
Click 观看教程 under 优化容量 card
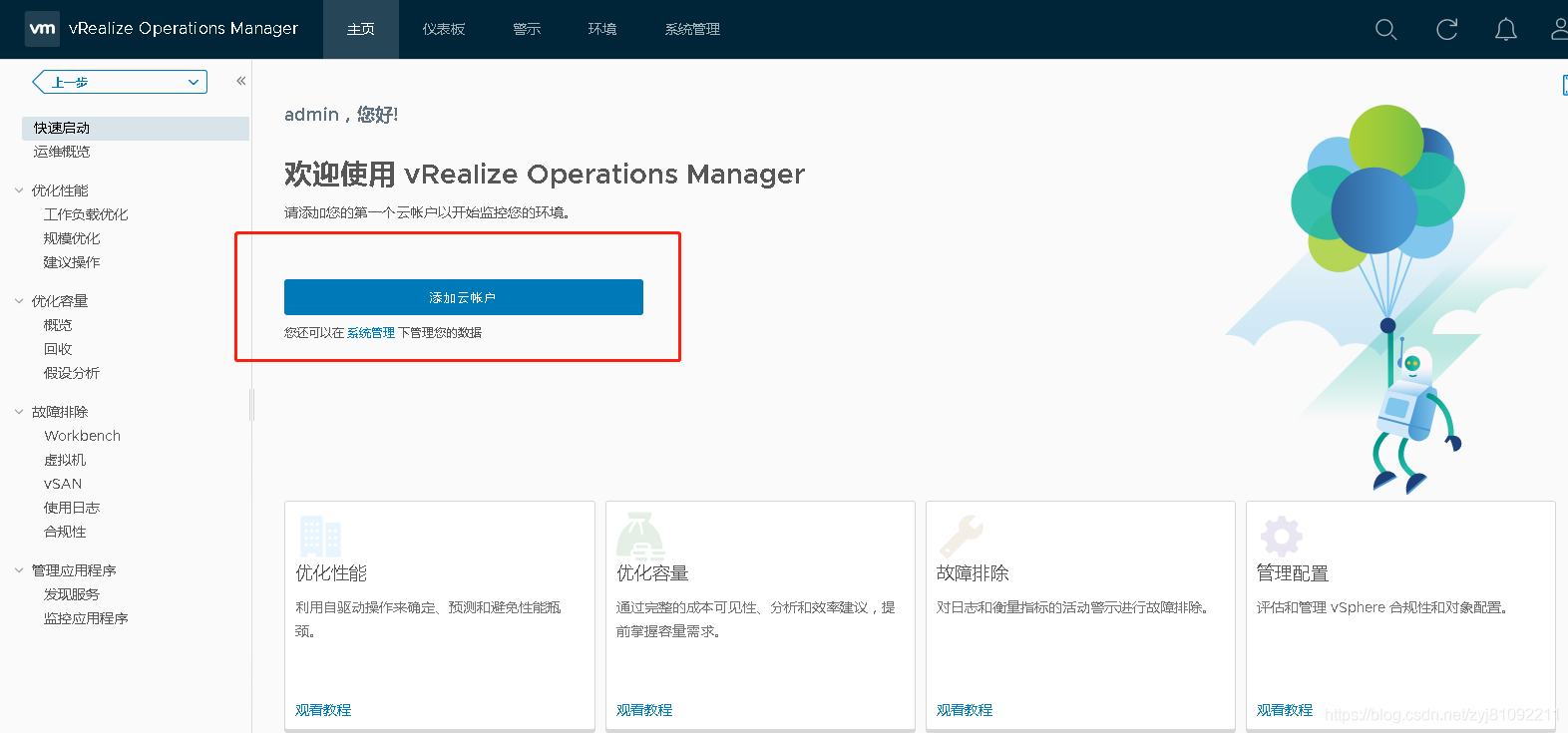[x=644, y=710]
